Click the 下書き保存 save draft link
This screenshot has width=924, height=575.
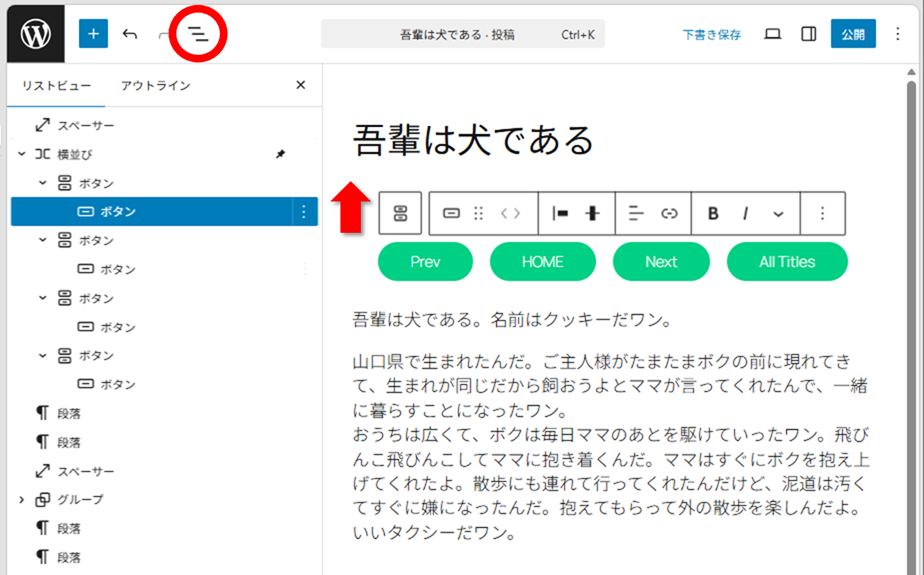click(x=712, y=34)
